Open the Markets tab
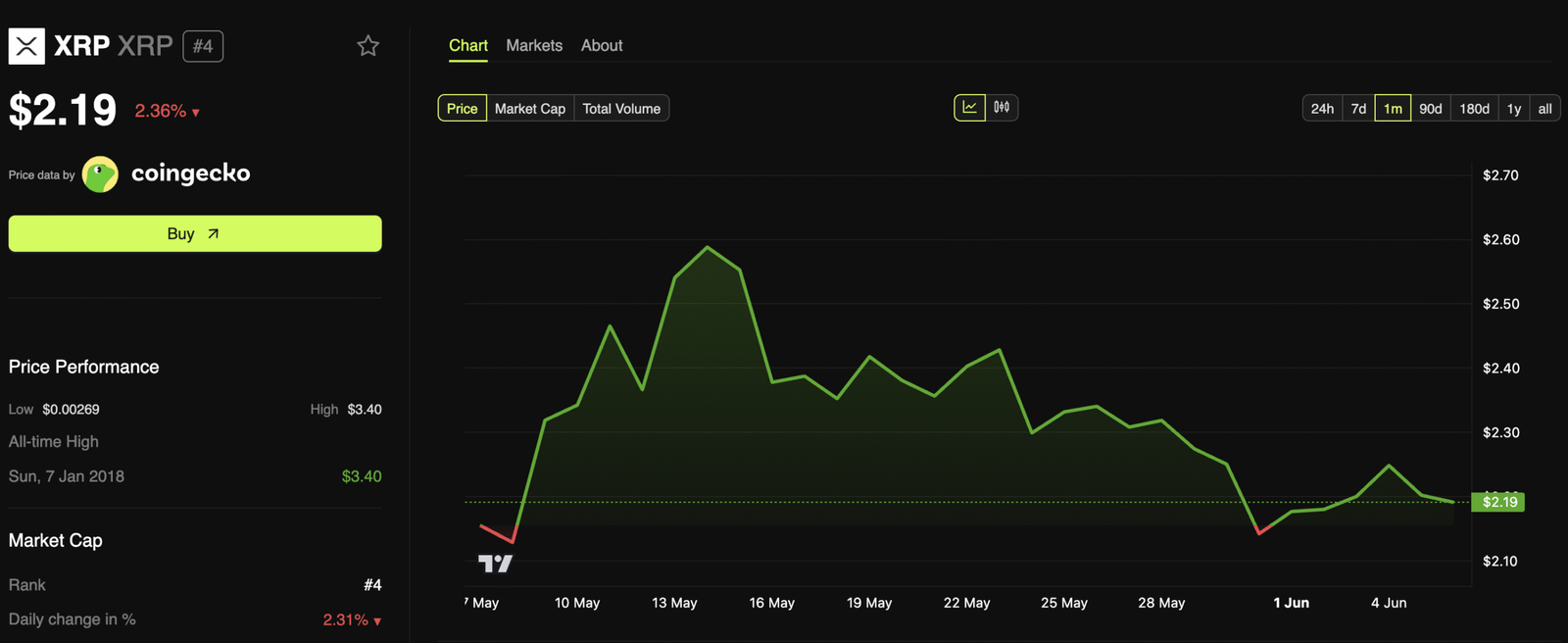 [x=534, y=46]
